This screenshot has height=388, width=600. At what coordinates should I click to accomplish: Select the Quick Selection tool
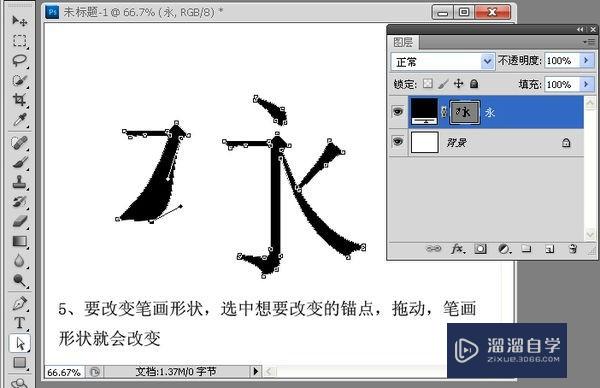point(20,80)
